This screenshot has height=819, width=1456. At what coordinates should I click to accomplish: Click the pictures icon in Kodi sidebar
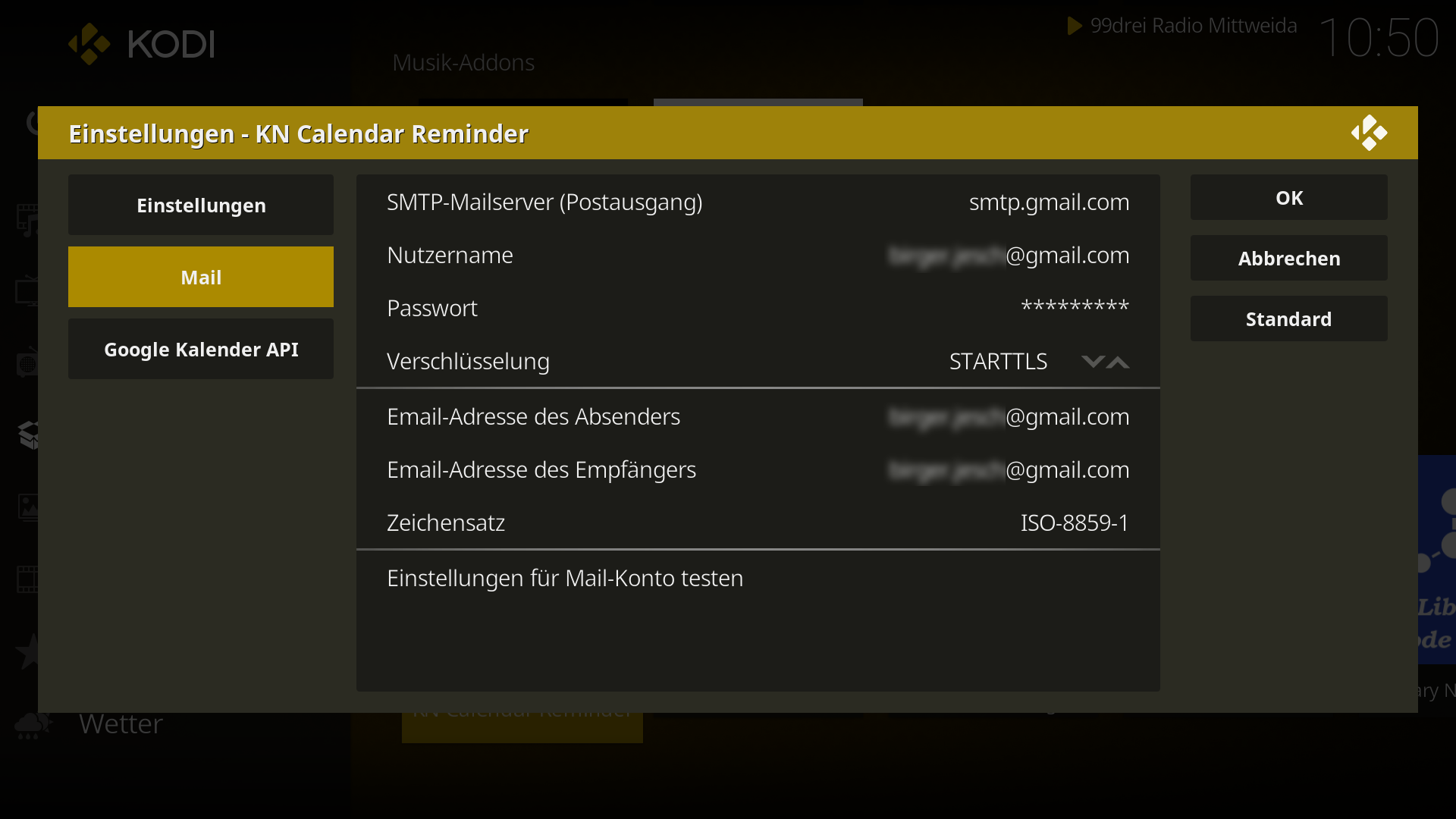point(29,507)
